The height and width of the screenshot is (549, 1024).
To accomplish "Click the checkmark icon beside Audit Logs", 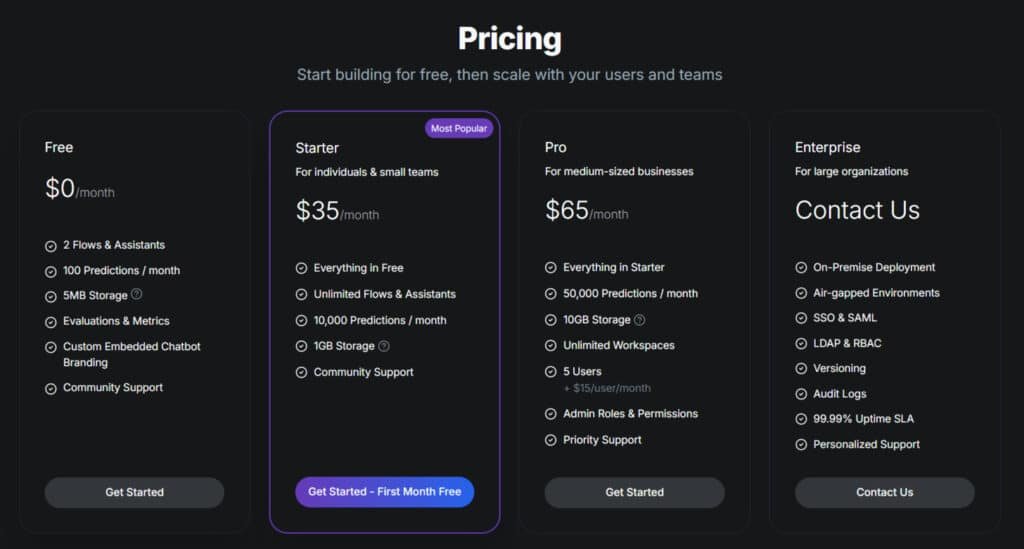I will coord(801,394).
